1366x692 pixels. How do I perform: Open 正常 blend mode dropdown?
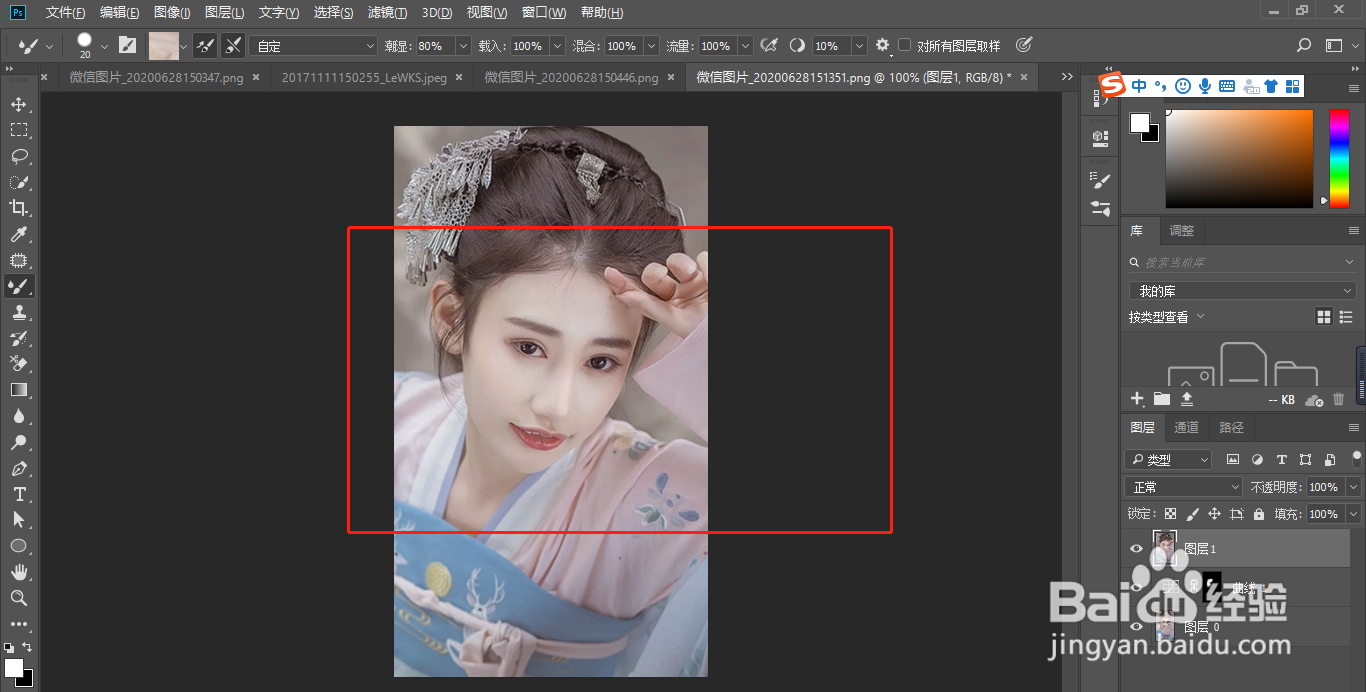click(1183, 487)
